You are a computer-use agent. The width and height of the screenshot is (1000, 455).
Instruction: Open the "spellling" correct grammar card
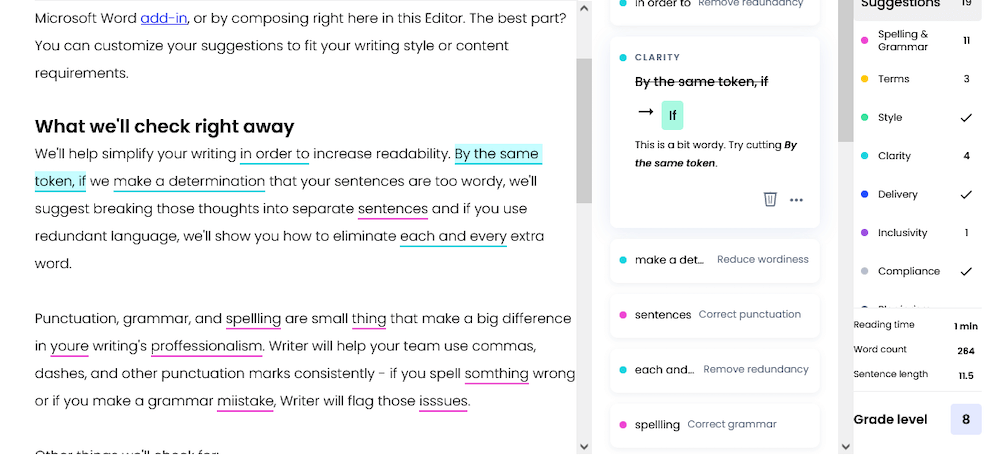(715, 425)
